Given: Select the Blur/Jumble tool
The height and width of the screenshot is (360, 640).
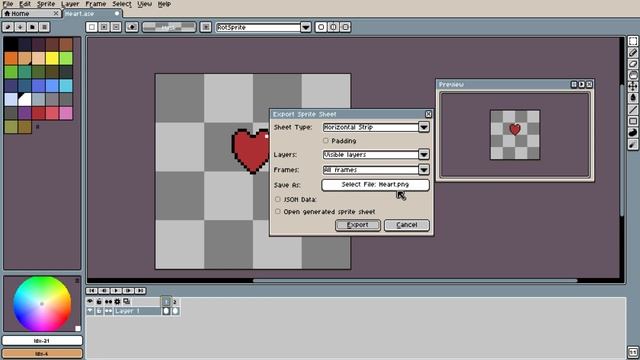Looking at the screenshot, I should tap(633, 144).
